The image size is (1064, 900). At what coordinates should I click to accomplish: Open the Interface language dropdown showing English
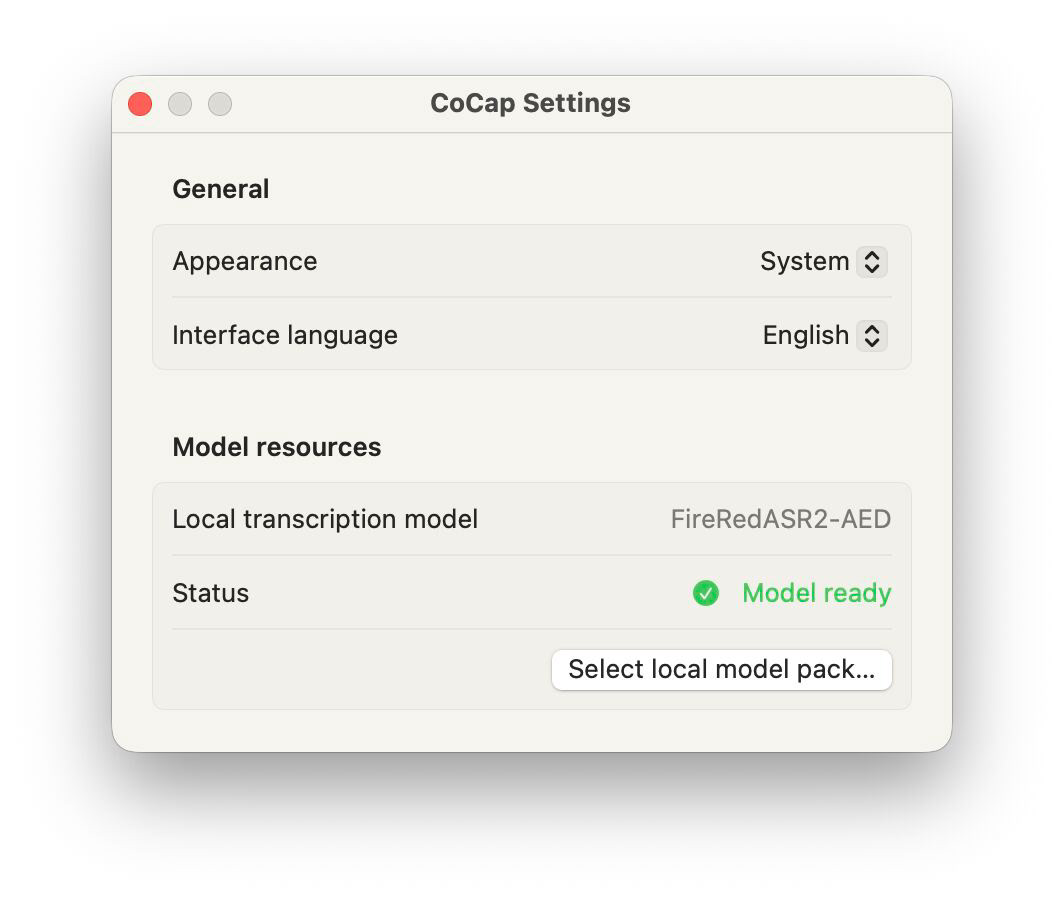(824, 335)
